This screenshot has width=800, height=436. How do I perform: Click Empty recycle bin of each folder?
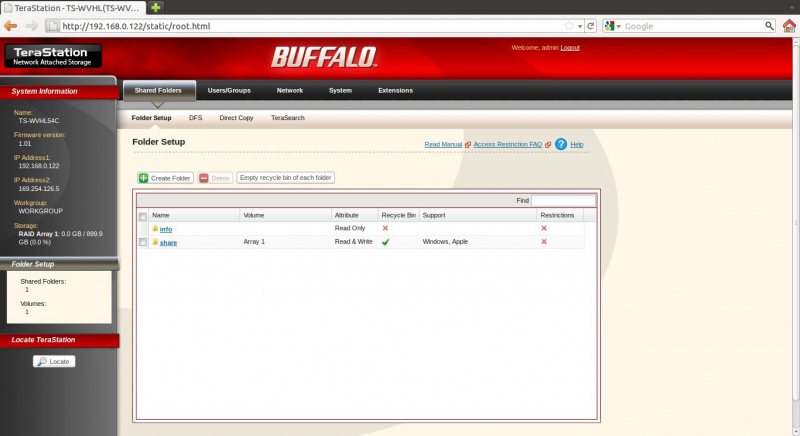(286, 178)
